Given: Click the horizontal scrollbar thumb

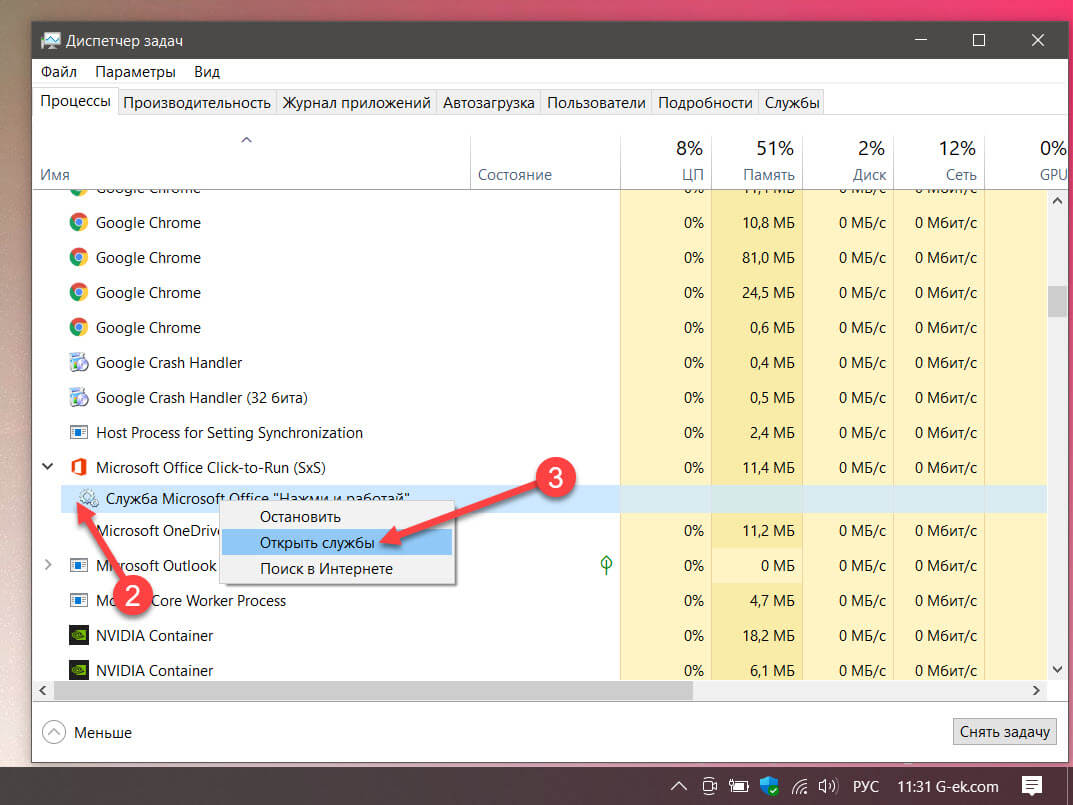Looking at the screenshot, I should tap(374, 691).
